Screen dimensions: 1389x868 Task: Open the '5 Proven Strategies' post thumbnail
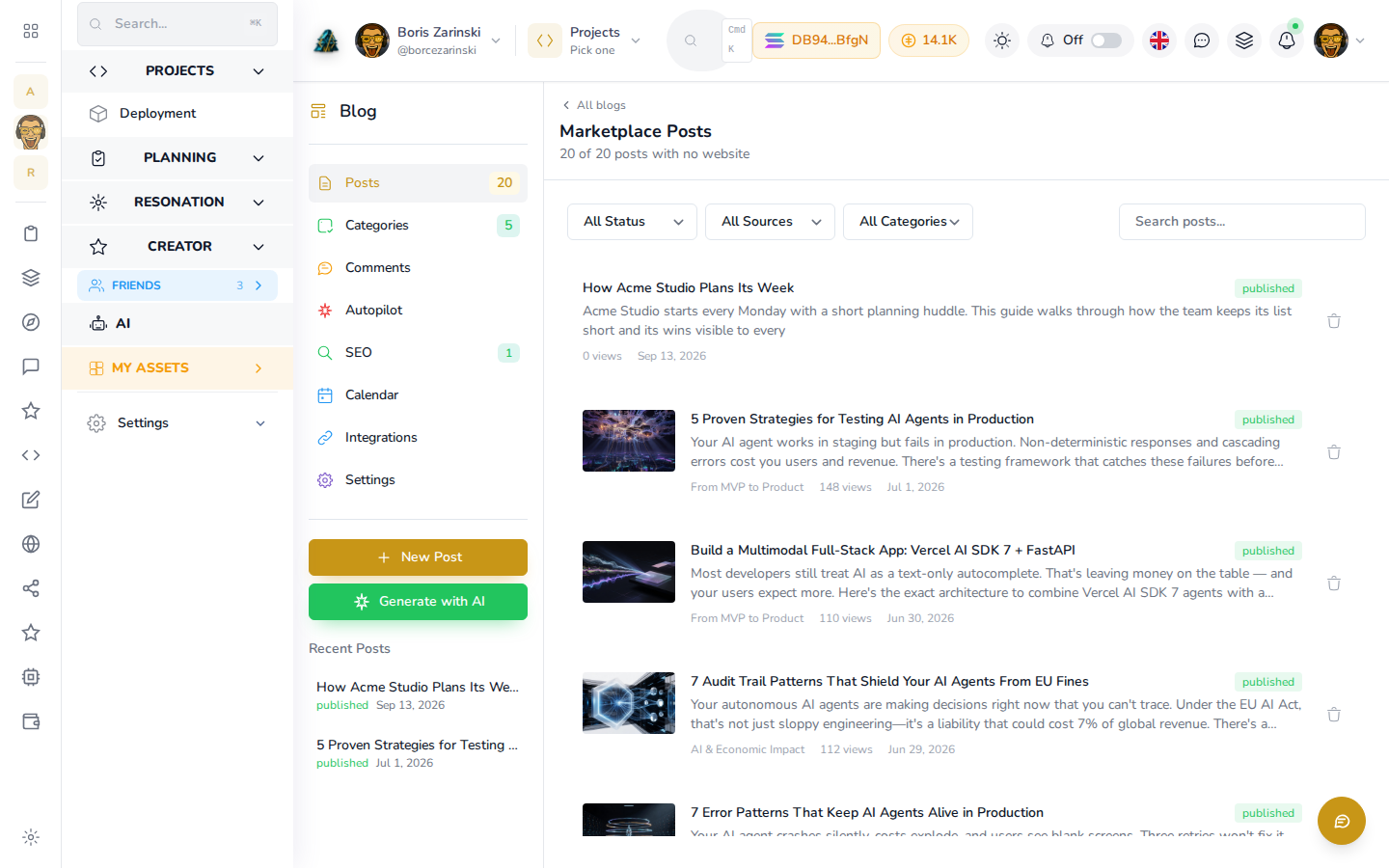[x=629, y=441]
